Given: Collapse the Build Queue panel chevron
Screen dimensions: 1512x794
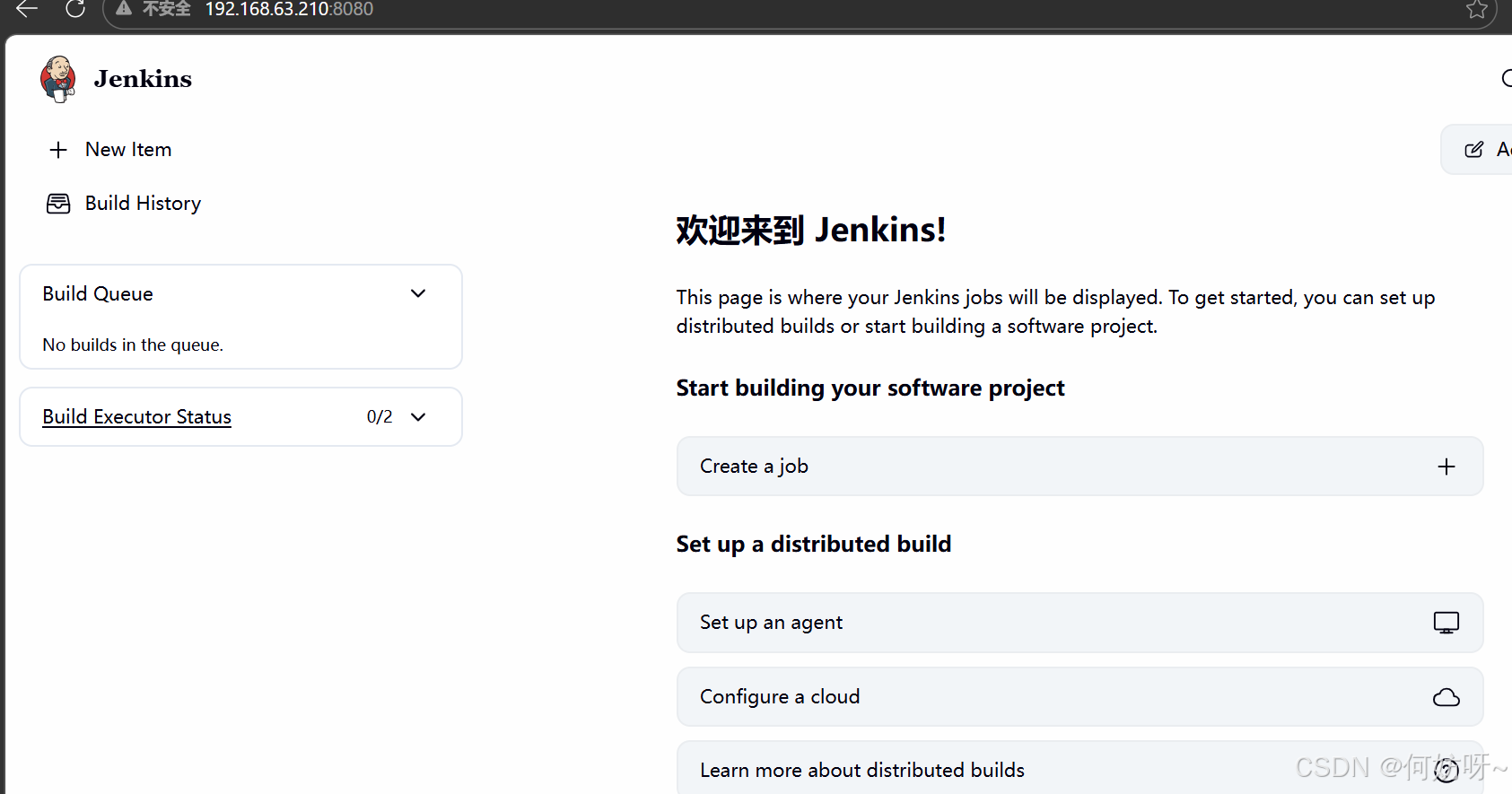Looking at the screenshot, I should tap(418, 293).
